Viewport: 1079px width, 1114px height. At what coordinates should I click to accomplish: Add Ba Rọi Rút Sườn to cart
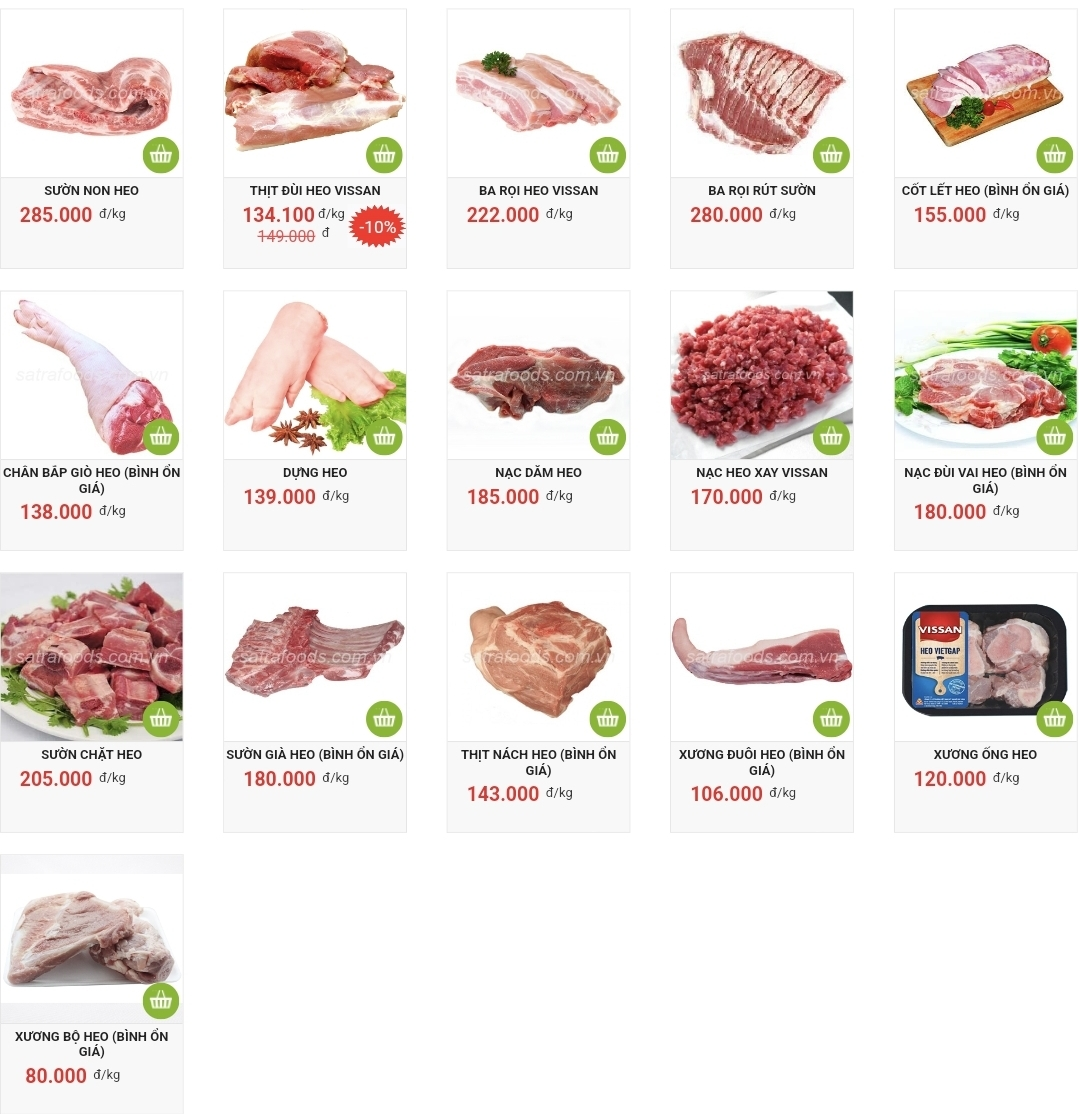pyautogui.click(x=831, y=155)
